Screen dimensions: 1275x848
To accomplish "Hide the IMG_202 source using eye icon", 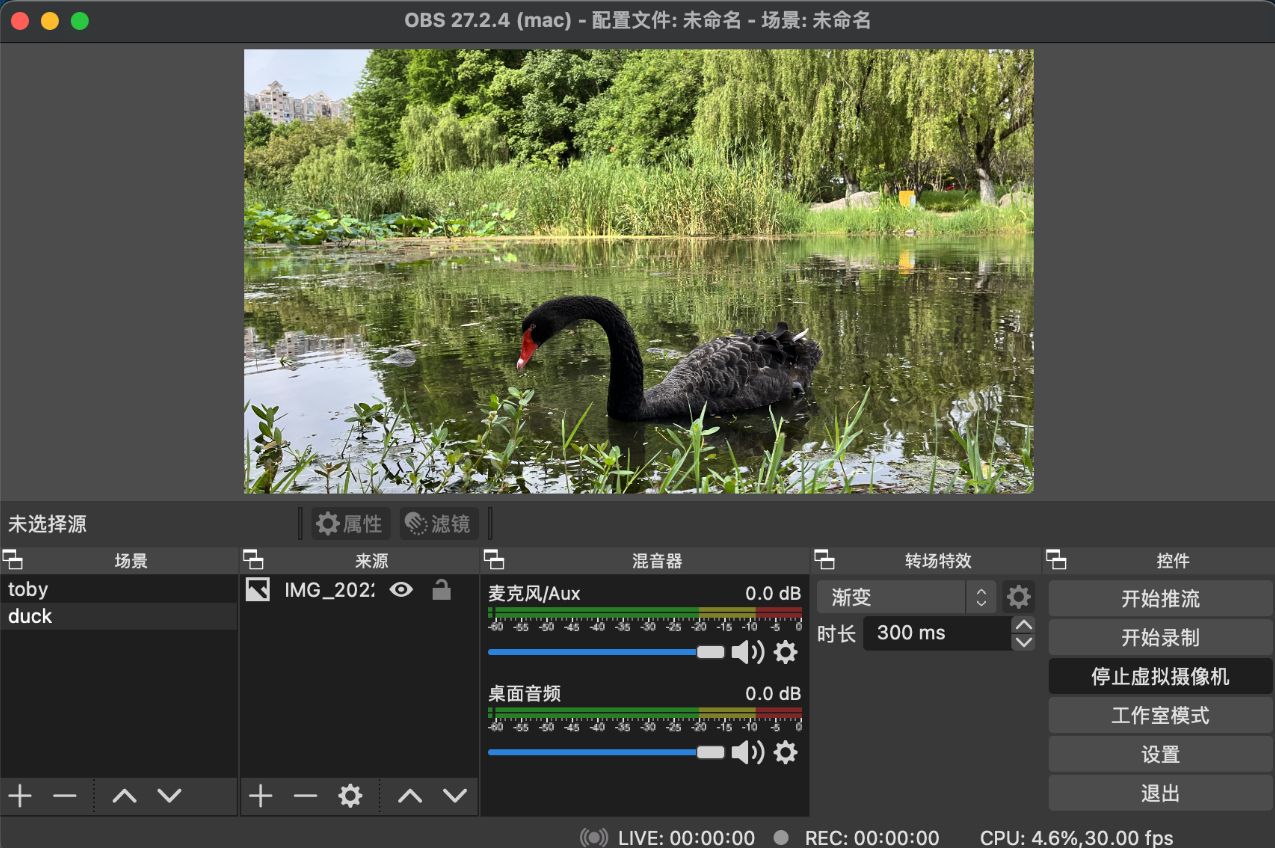I will (x=401, y=590).
